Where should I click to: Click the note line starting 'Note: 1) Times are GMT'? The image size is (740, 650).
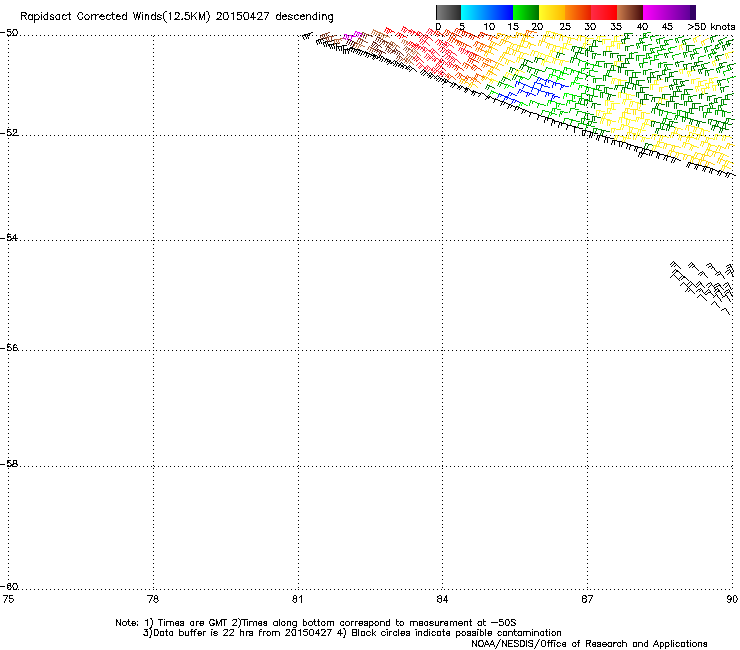pyautogui.click(x=316, y=623)
